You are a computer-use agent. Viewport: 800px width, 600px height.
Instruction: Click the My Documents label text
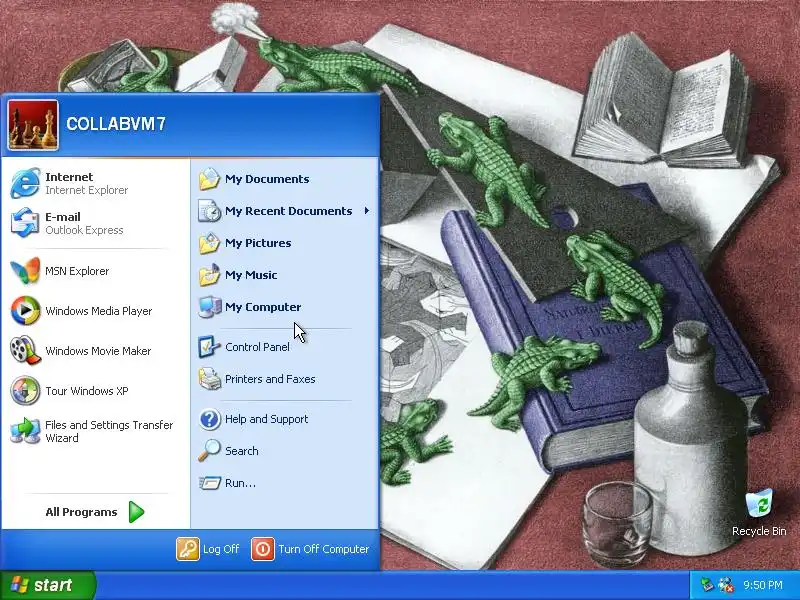click(267, 179)
